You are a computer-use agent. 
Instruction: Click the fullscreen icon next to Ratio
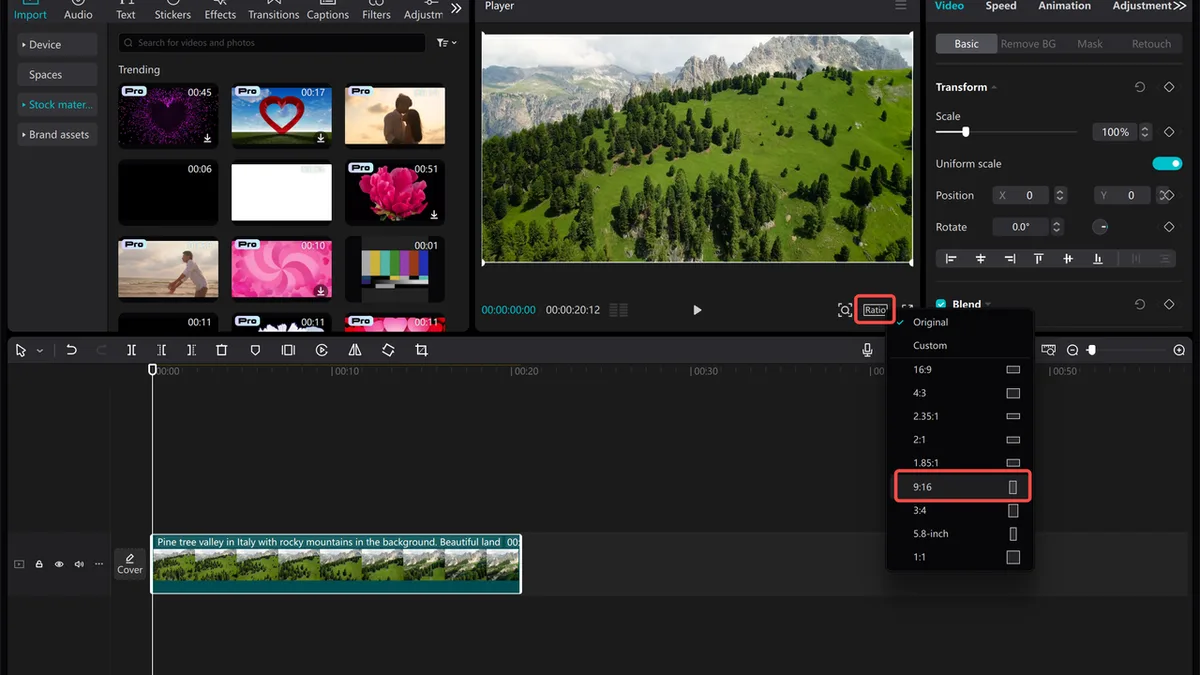coord(907,310)
